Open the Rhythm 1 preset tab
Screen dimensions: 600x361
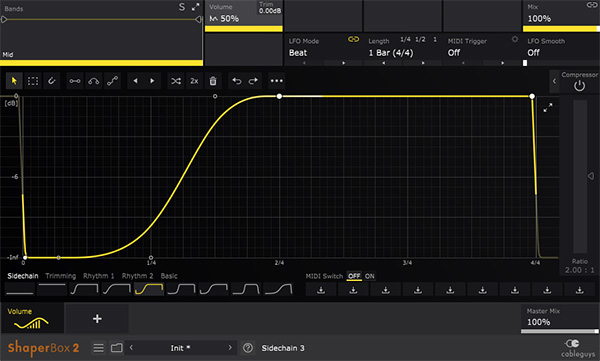98,276
